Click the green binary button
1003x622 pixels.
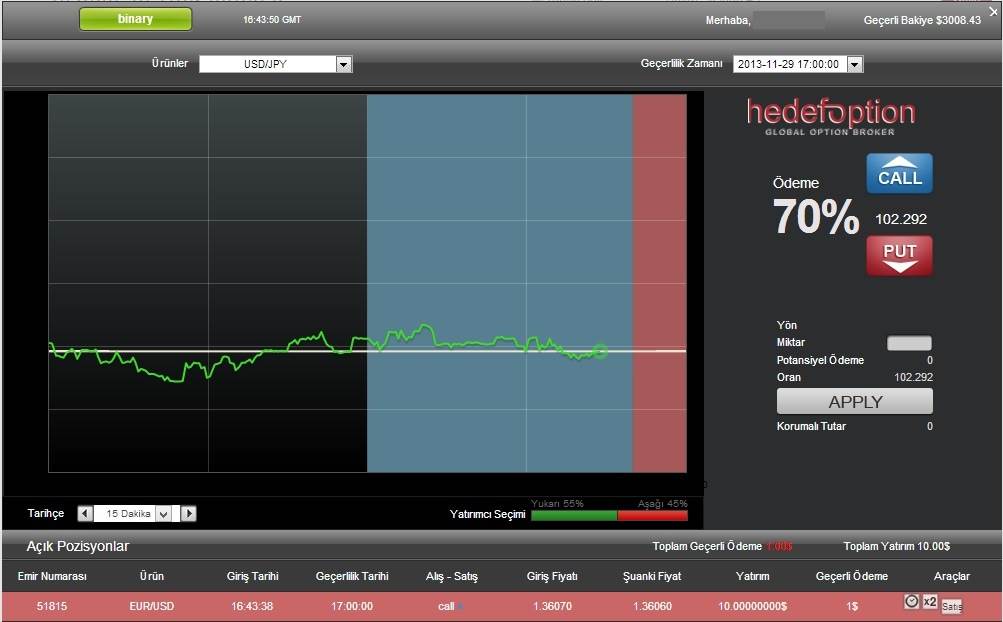(x=135, y=19)
